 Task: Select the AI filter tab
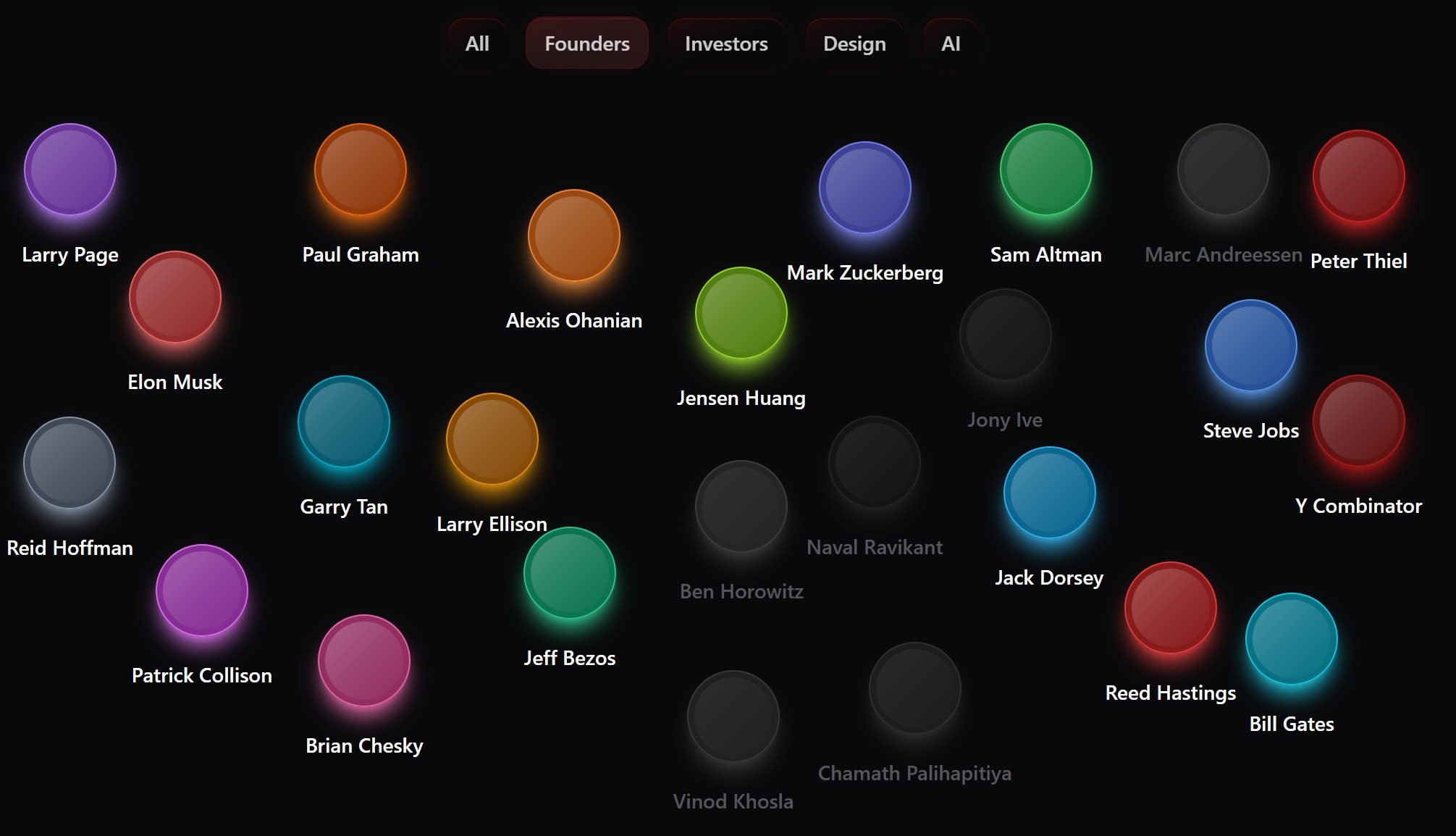click(951, 43)
